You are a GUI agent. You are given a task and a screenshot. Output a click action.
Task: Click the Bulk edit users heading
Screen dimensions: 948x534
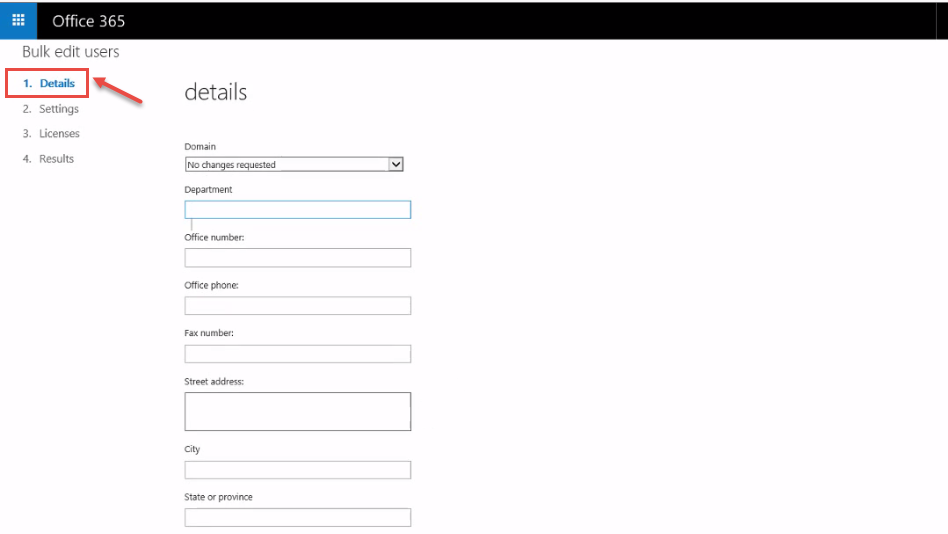[x=71, y=52]
